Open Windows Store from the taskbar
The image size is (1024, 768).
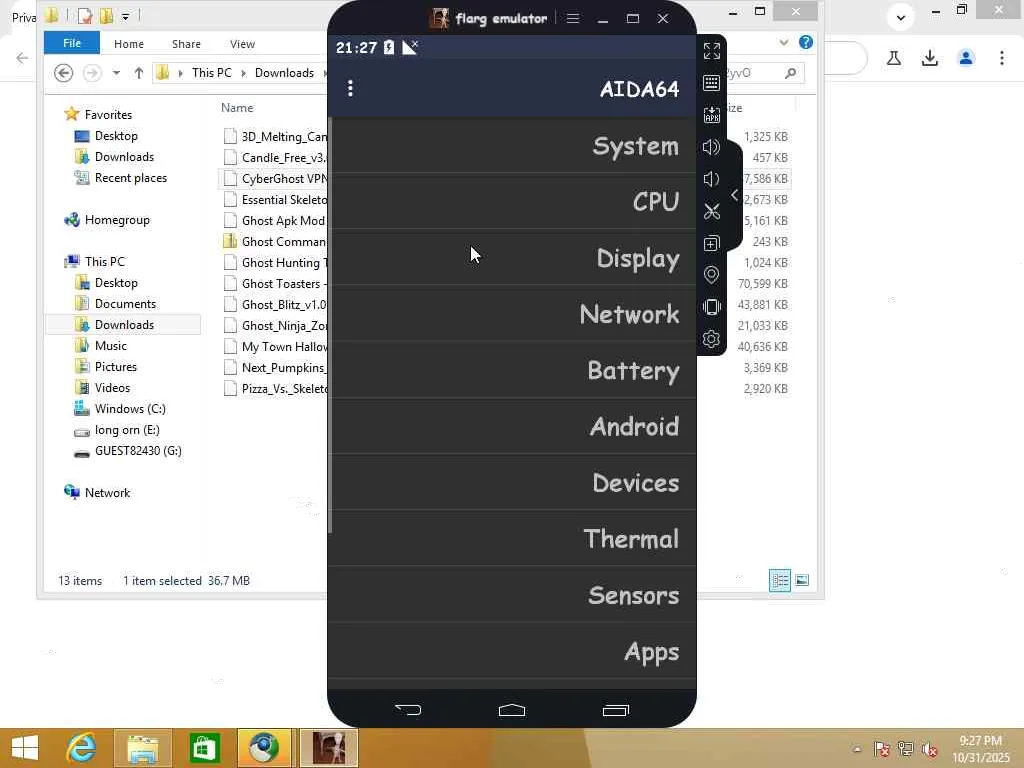click(x=204, y=748)
